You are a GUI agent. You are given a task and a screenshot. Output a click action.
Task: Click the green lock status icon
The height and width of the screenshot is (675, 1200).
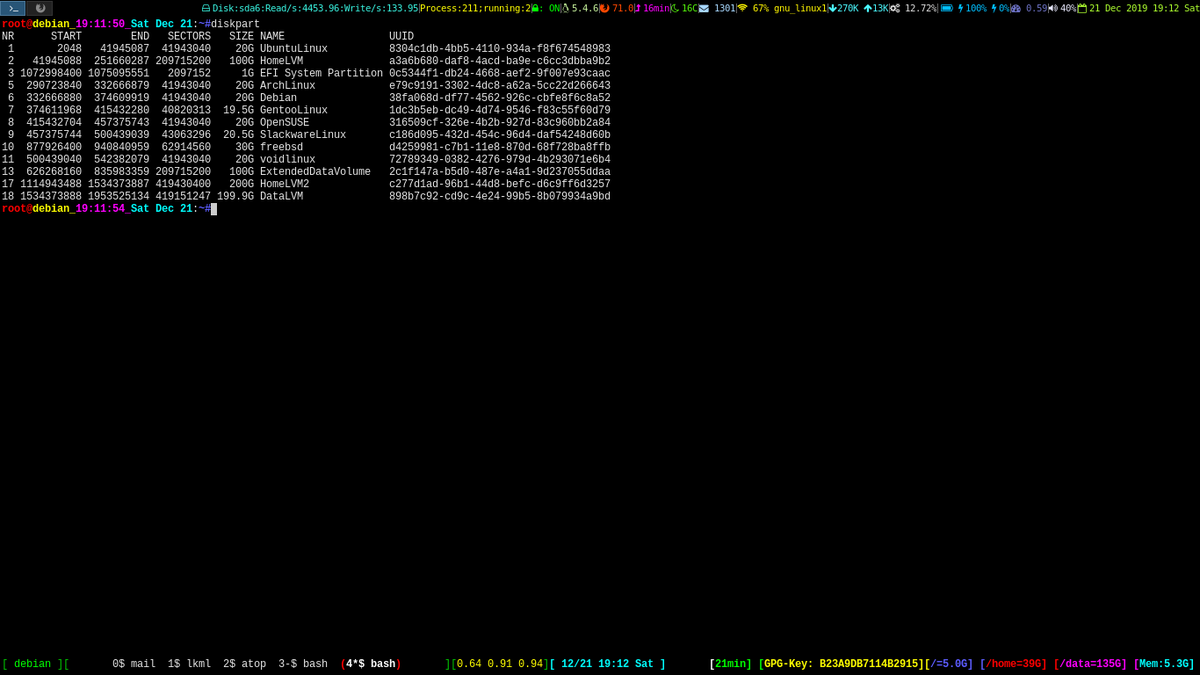535,8
